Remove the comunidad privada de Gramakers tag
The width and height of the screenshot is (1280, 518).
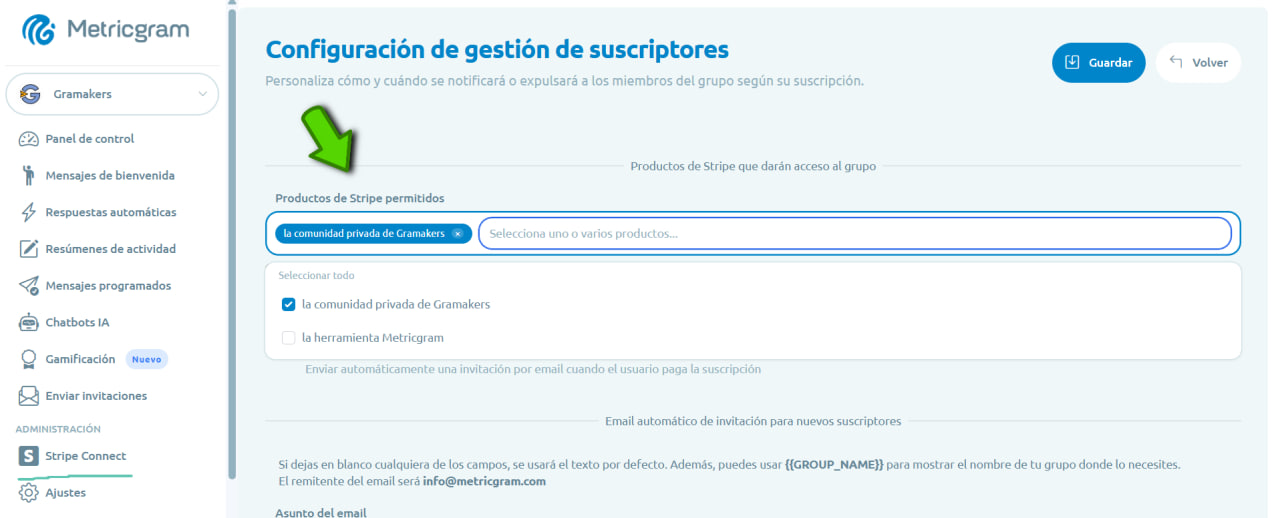tap(457, 233)
